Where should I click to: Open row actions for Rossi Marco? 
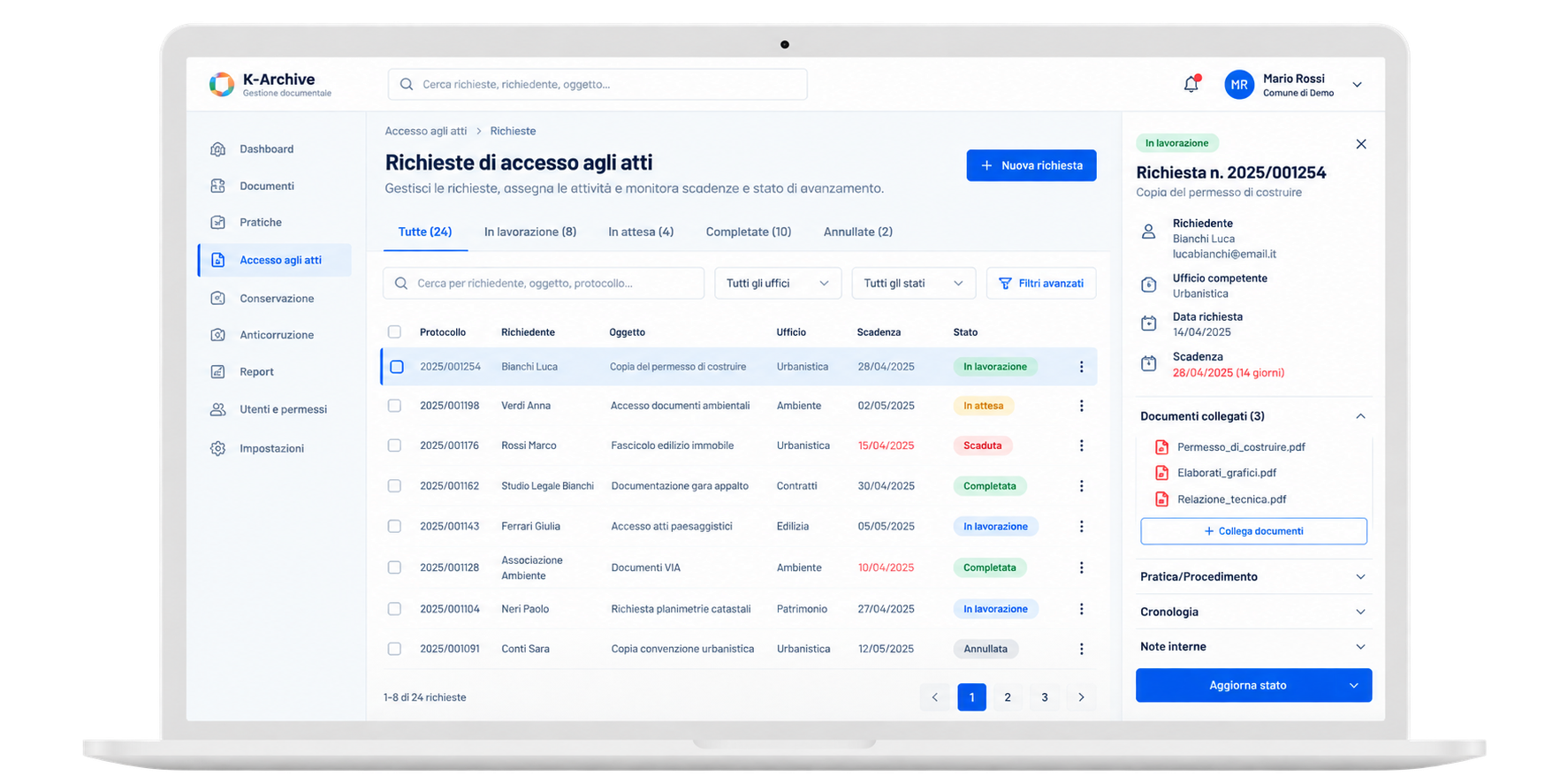1081,445
